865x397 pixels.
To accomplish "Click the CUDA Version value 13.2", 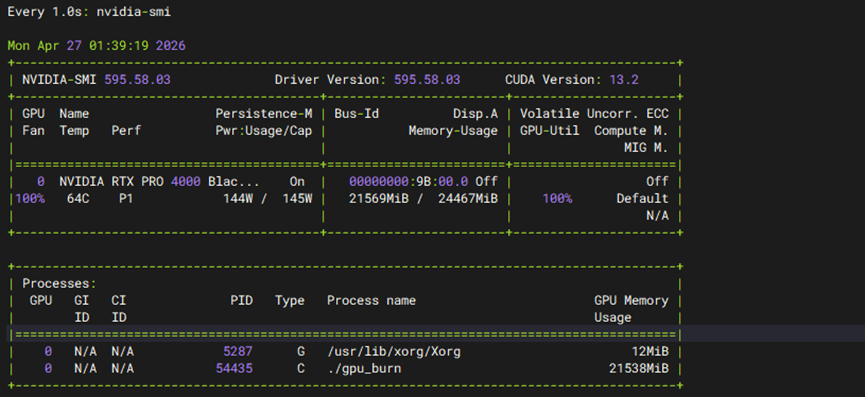I will point(624,80).
